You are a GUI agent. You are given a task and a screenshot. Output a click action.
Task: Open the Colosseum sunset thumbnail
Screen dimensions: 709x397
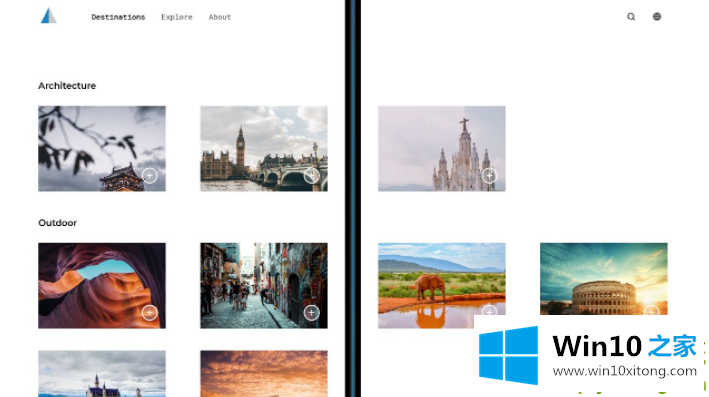tap(604, 279)
